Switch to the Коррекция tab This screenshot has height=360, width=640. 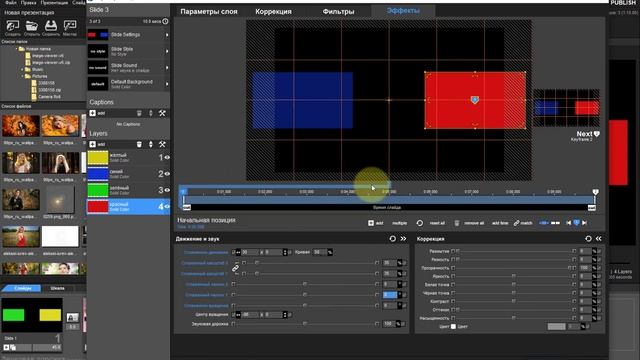click(x=273, y=11)
